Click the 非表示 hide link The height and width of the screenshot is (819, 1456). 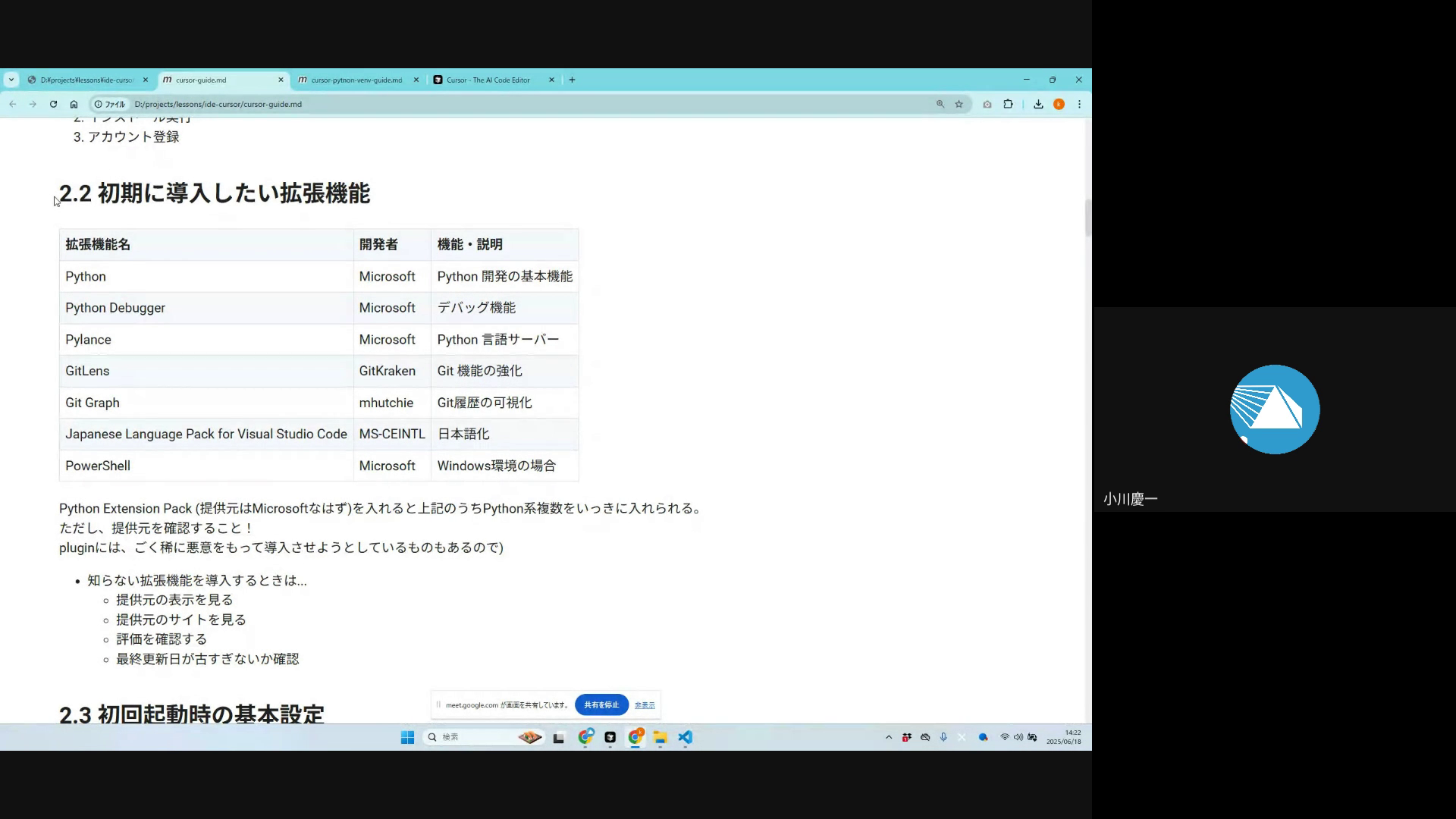point(645,705)
